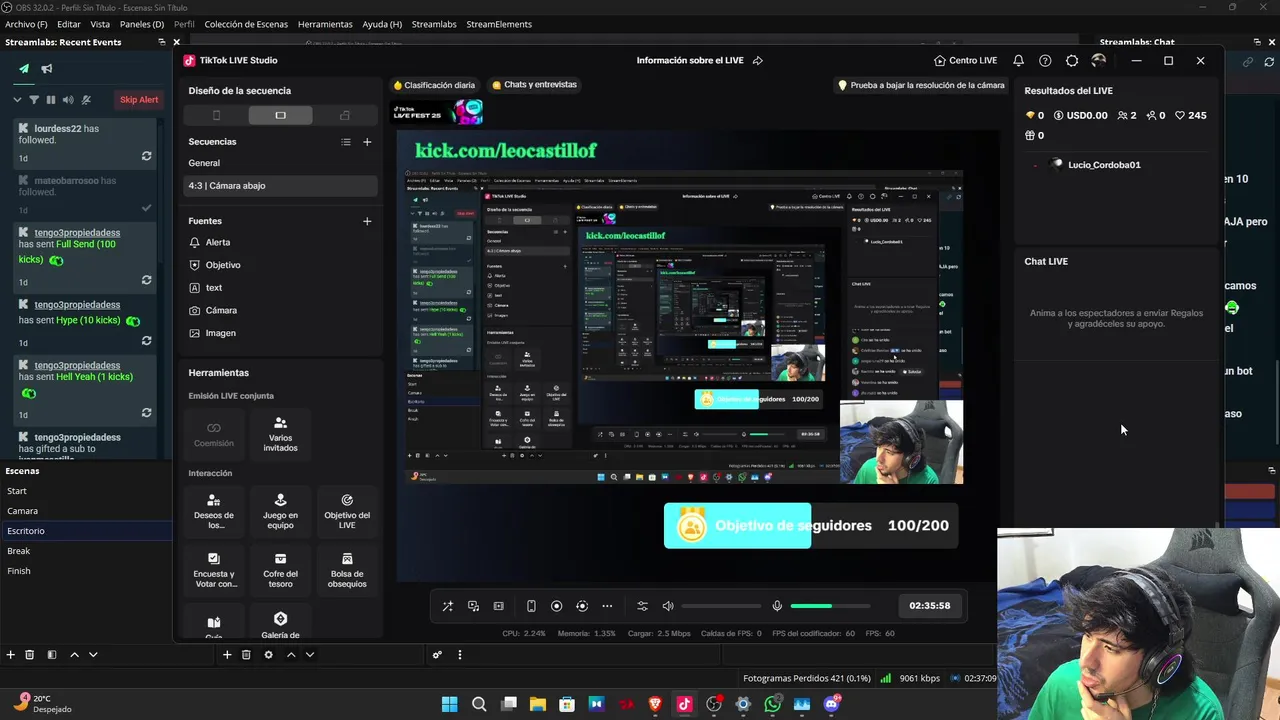Switch to Escritorio scene

pyautogui.click(x=86, y=531)
